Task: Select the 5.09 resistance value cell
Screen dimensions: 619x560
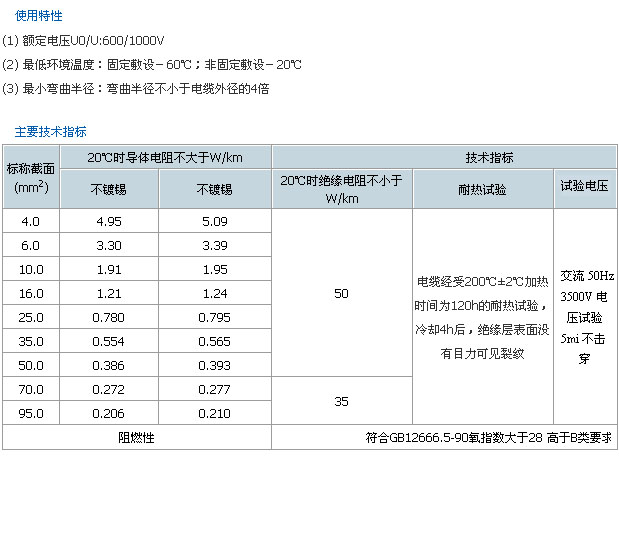Action: pyautogui.click(x=214, y=221)
